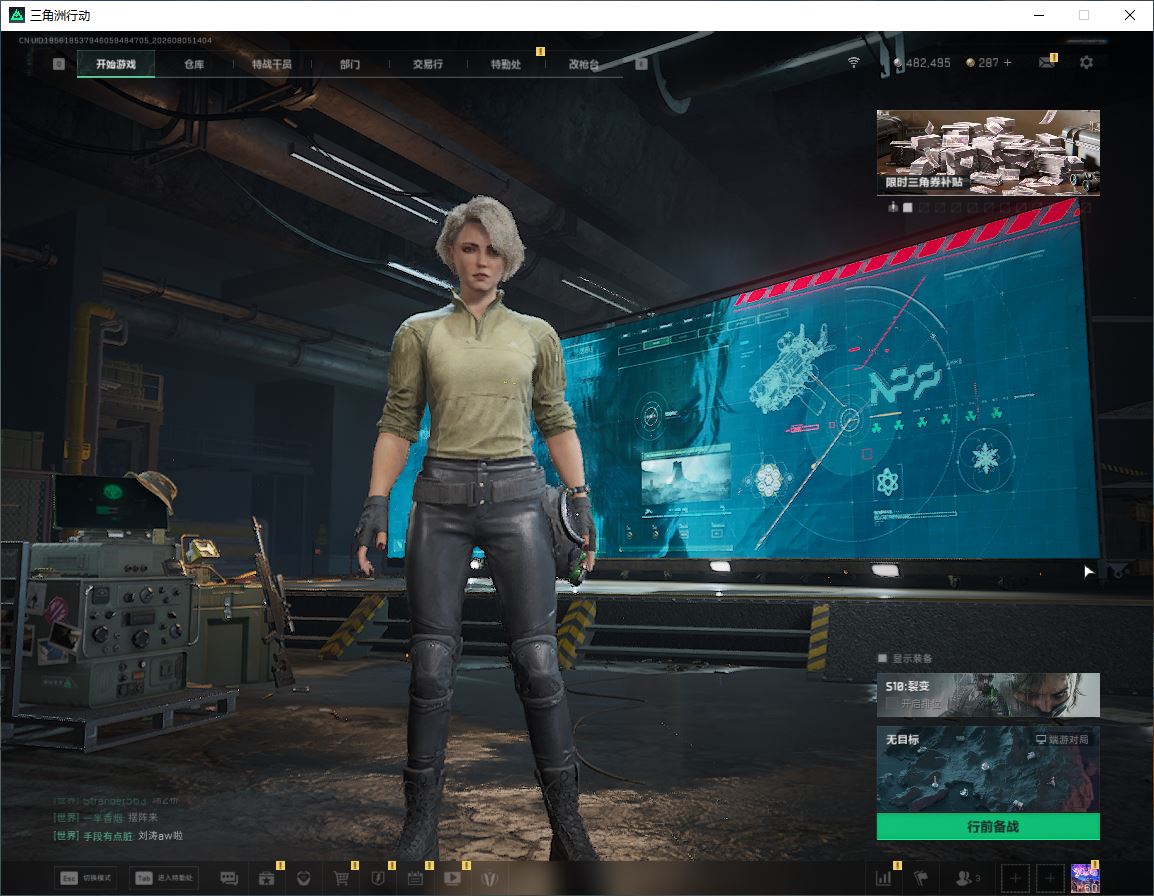Click the Esc 切换模式 button

[x=87, y=878]
